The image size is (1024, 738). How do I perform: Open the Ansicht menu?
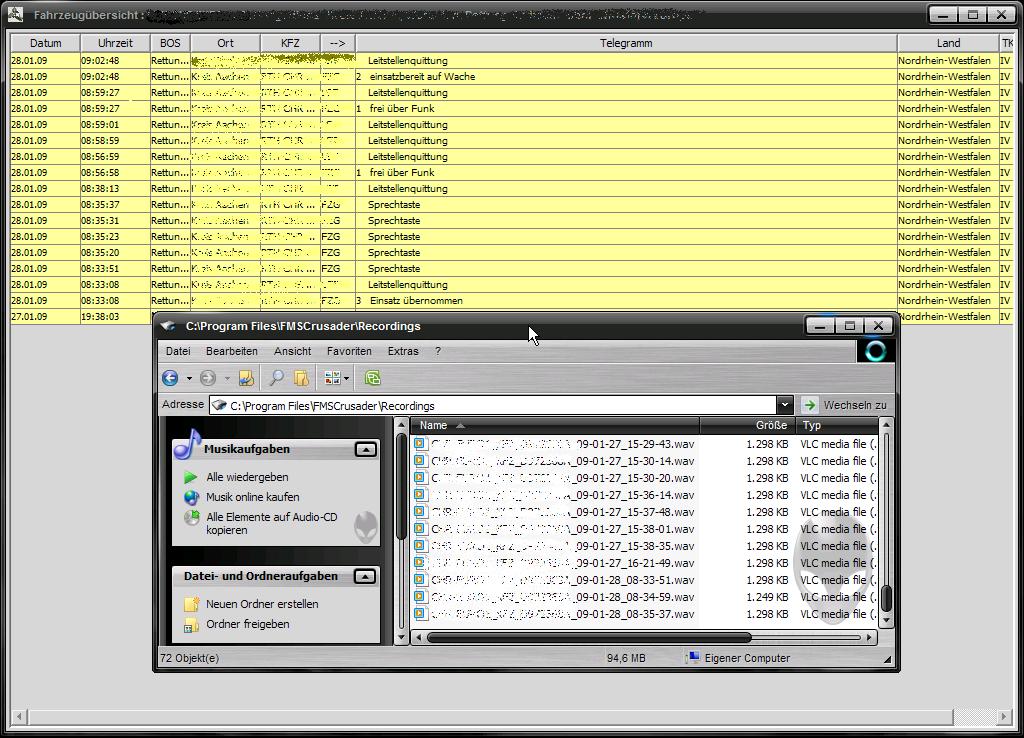pos(292,351)
